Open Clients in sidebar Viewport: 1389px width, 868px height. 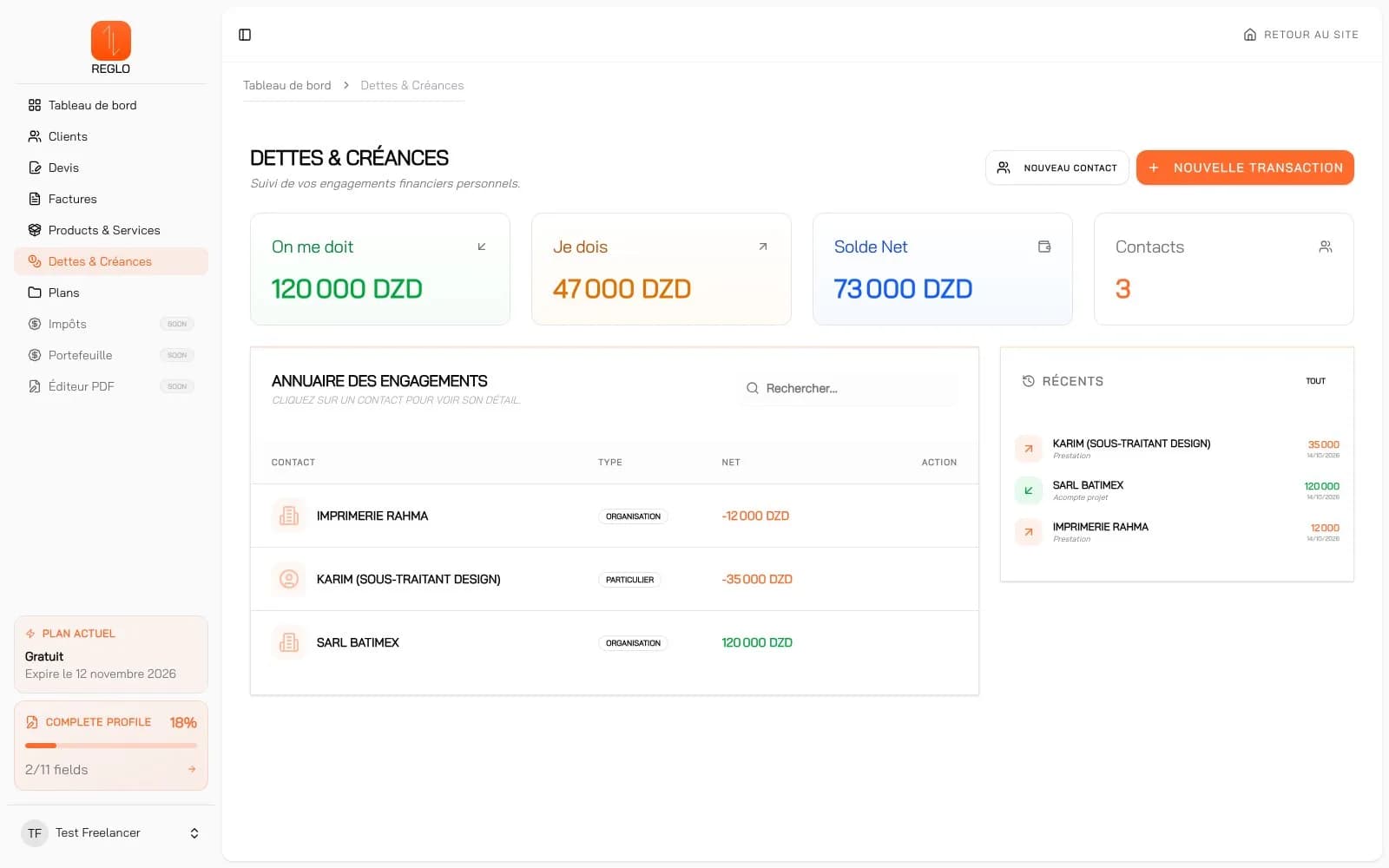(111, 136)
